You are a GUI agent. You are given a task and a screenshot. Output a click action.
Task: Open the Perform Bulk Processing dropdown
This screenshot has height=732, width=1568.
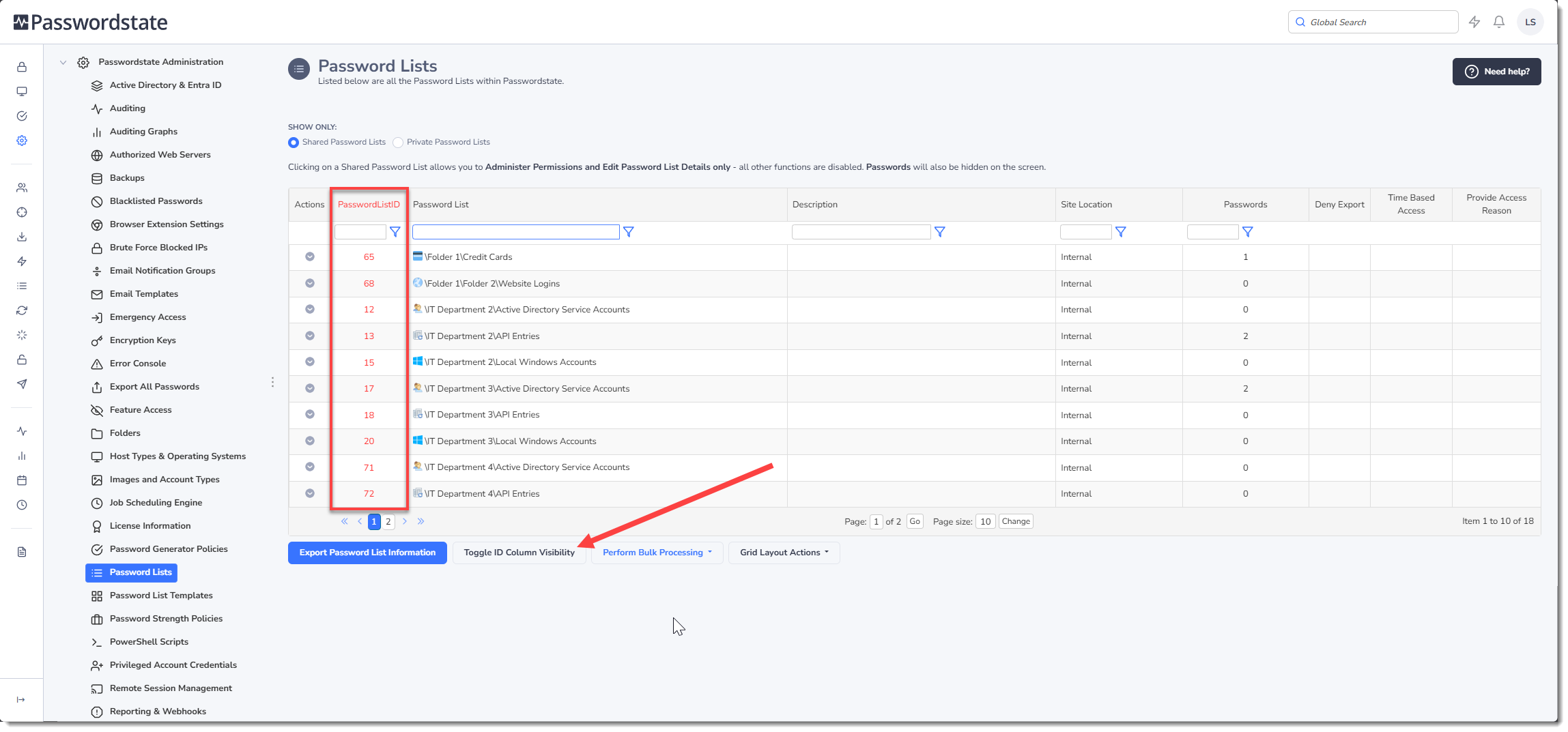point(657,553)
